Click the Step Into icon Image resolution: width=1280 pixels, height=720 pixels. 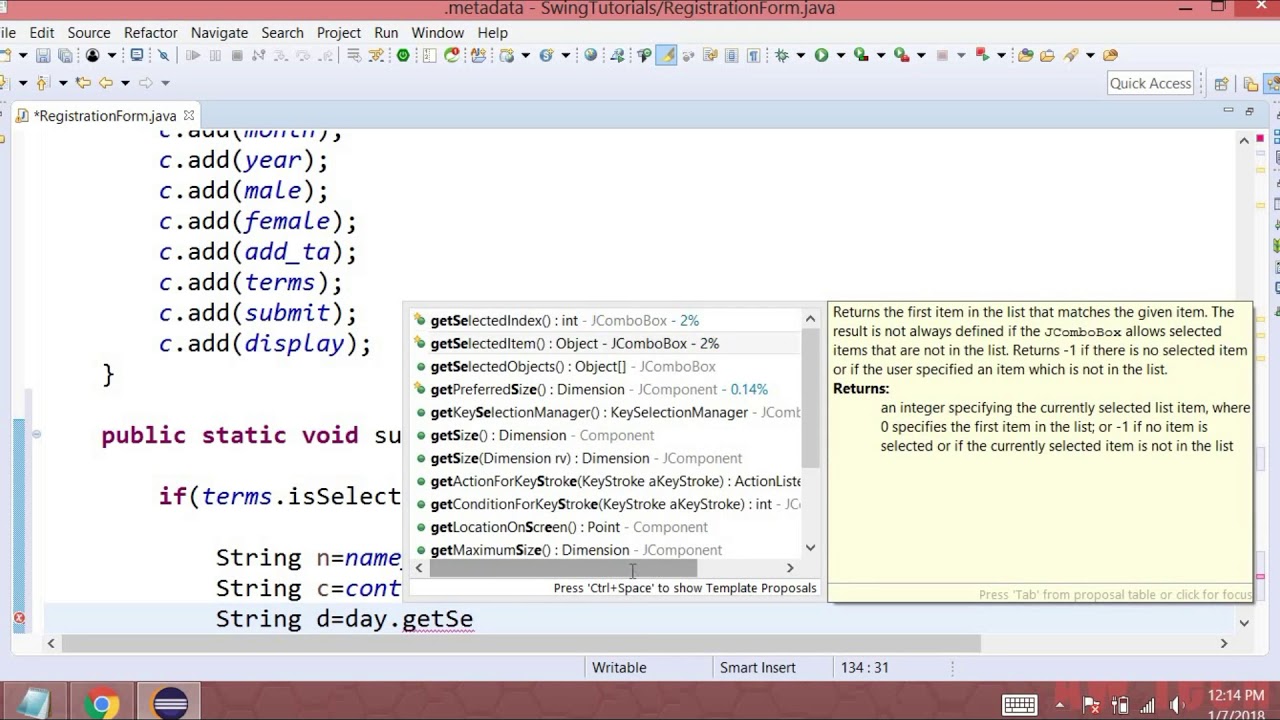(281, 55)
